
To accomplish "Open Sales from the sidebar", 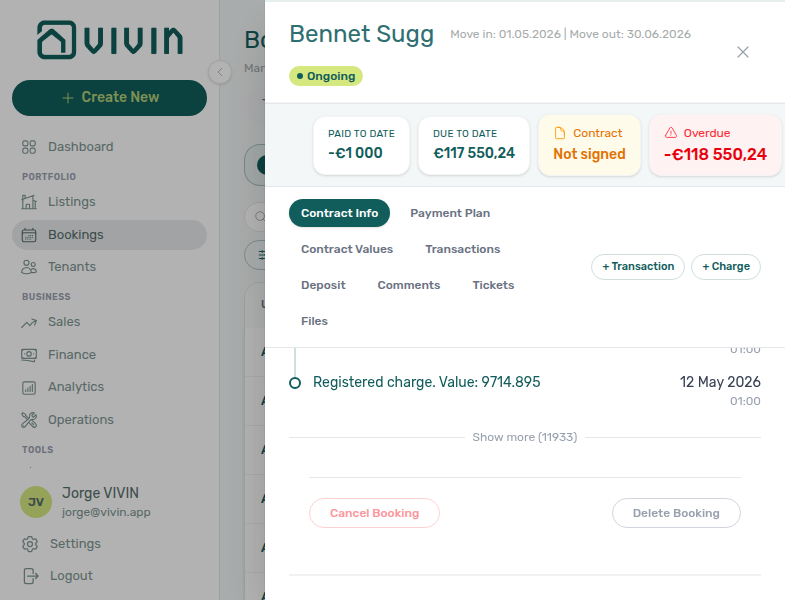I will coord(110,322).
